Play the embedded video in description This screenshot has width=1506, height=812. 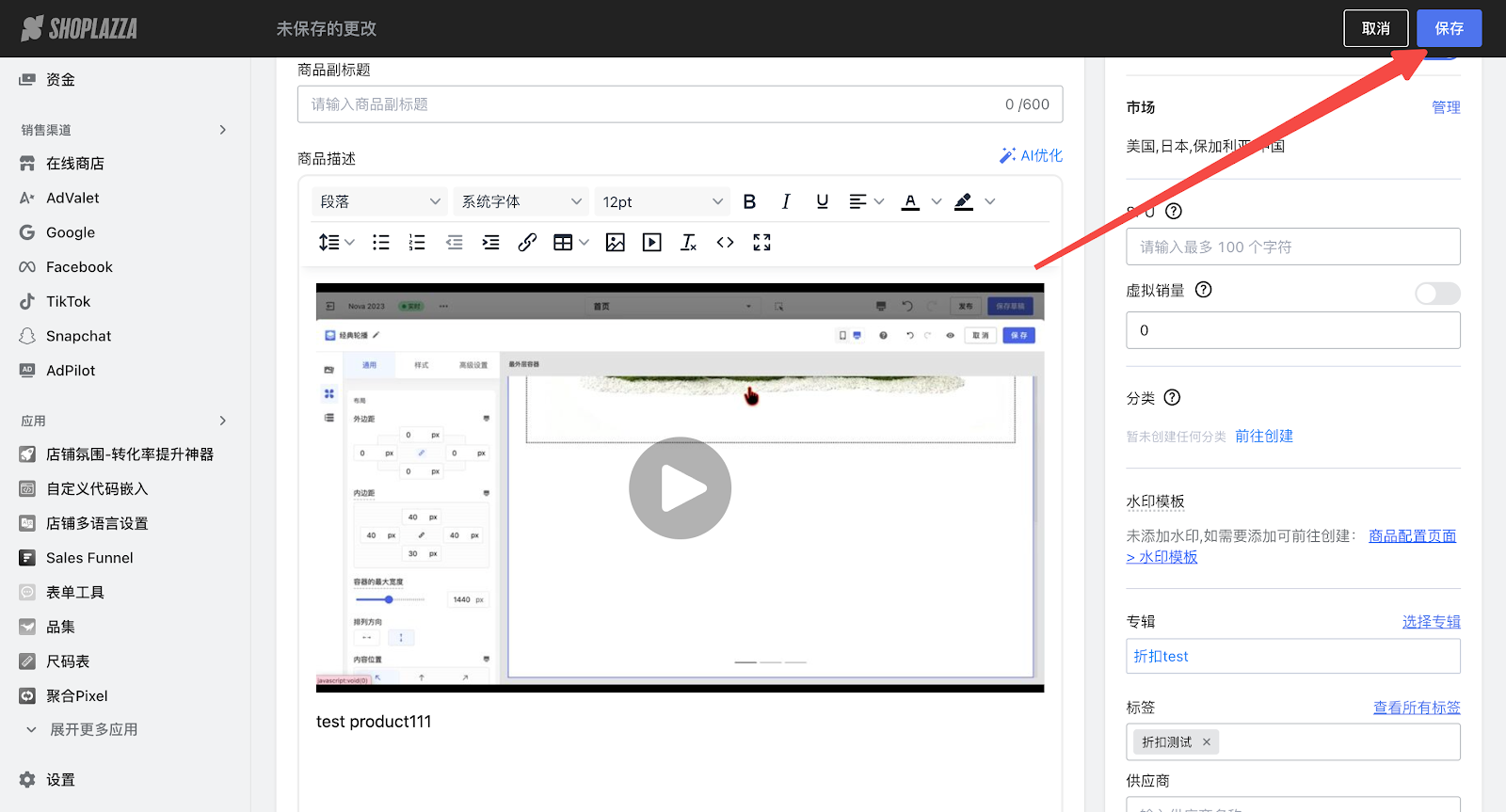[680, 488]
